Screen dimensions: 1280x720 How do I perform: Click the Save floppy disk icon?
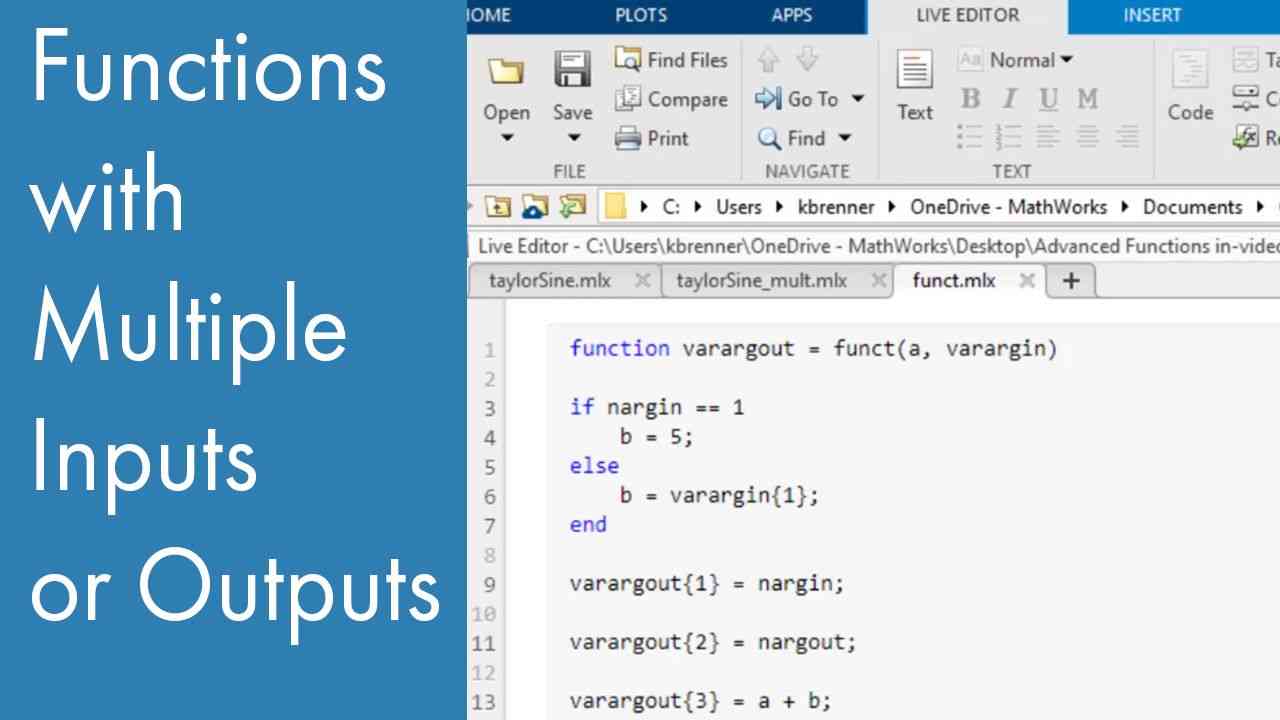tap(572, 72)
